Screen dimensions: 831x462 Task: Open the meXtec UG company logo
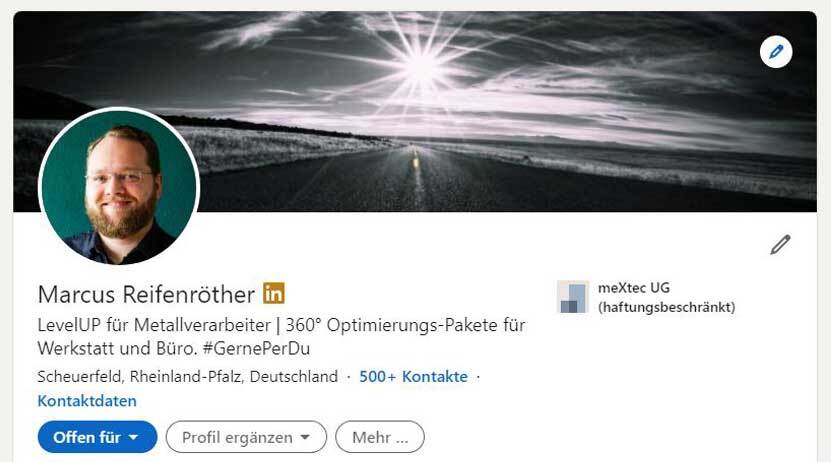coord(573,297)
